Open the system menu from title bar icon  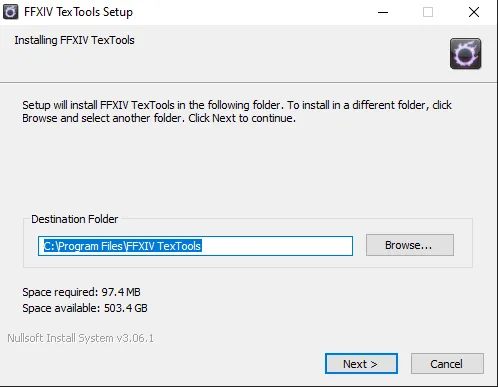click(x=10, y=12)
